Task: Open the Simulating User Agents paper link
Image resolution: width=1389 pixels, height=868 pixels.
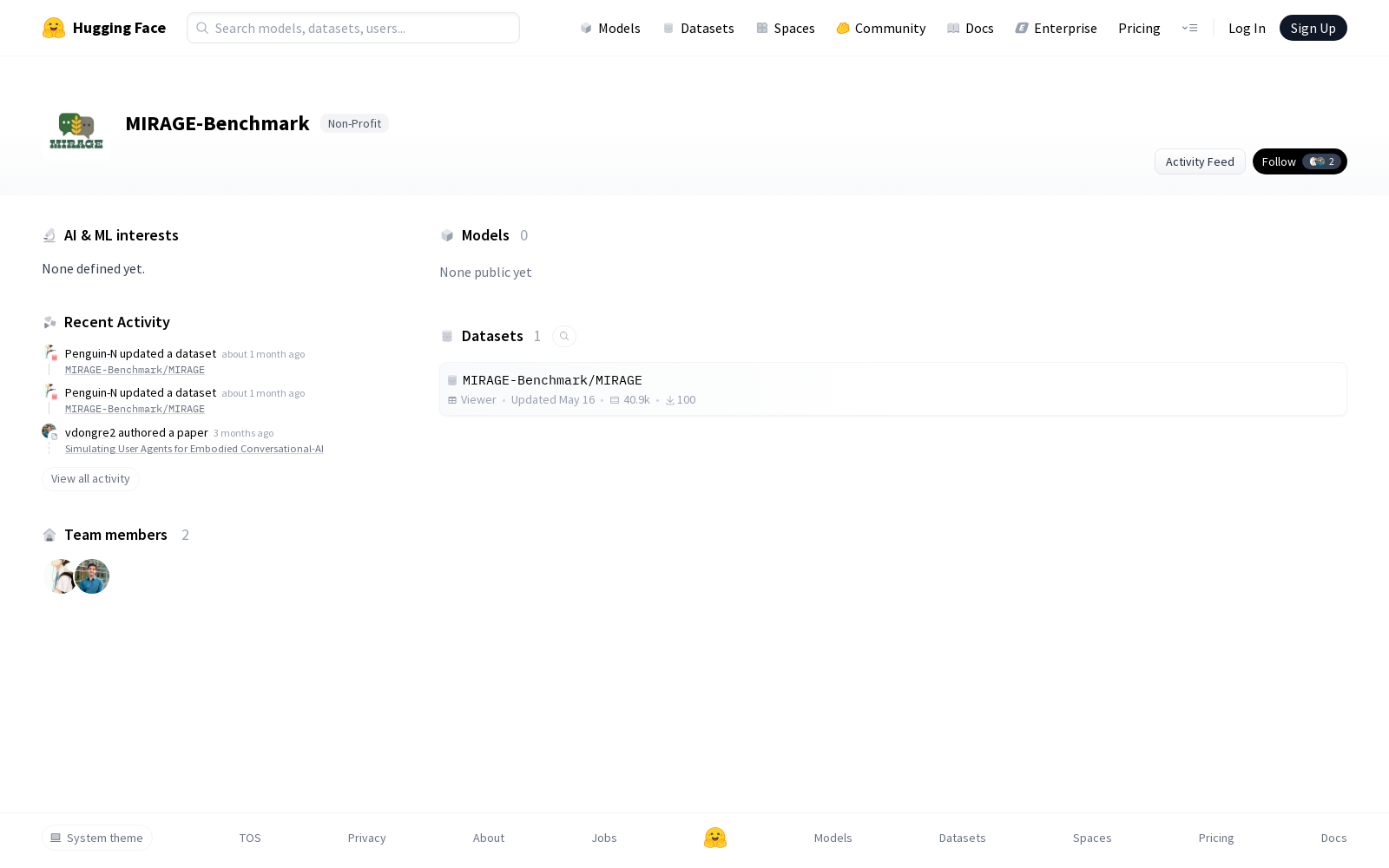Action: (x=194, y=449)
